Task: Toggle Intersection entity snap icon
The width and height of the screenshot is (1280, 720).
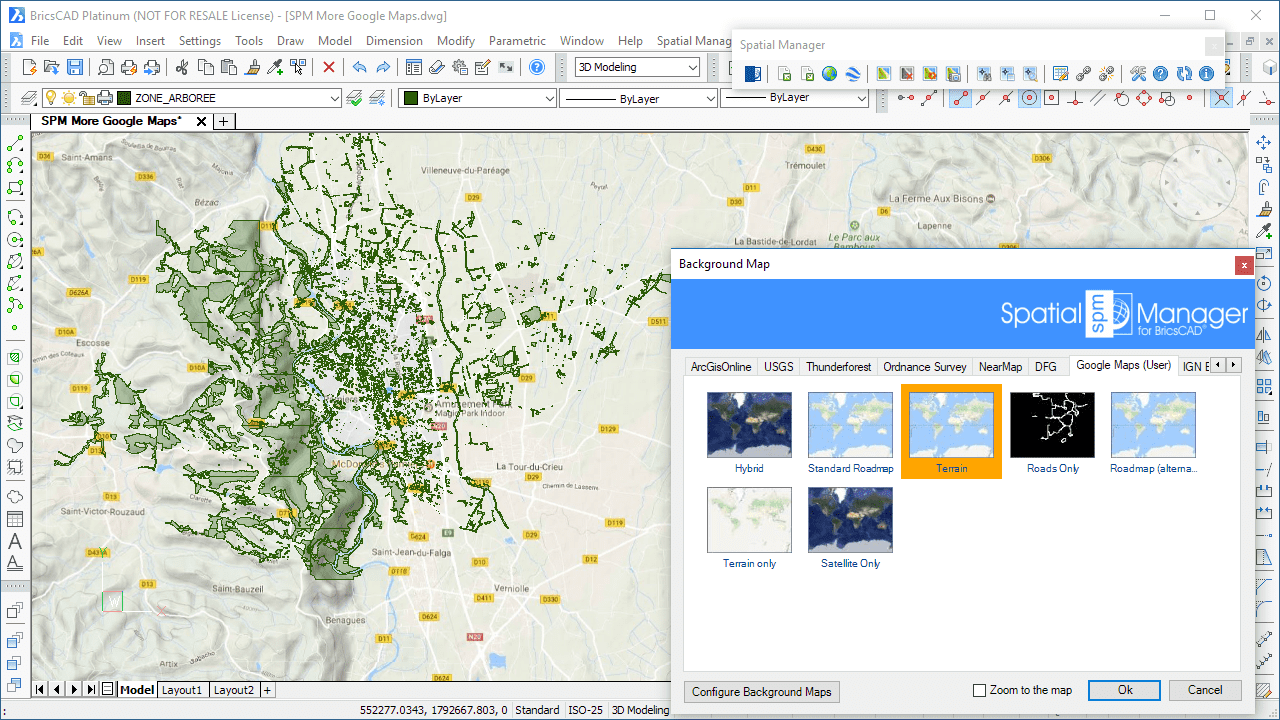Action: pos(1220,98)
